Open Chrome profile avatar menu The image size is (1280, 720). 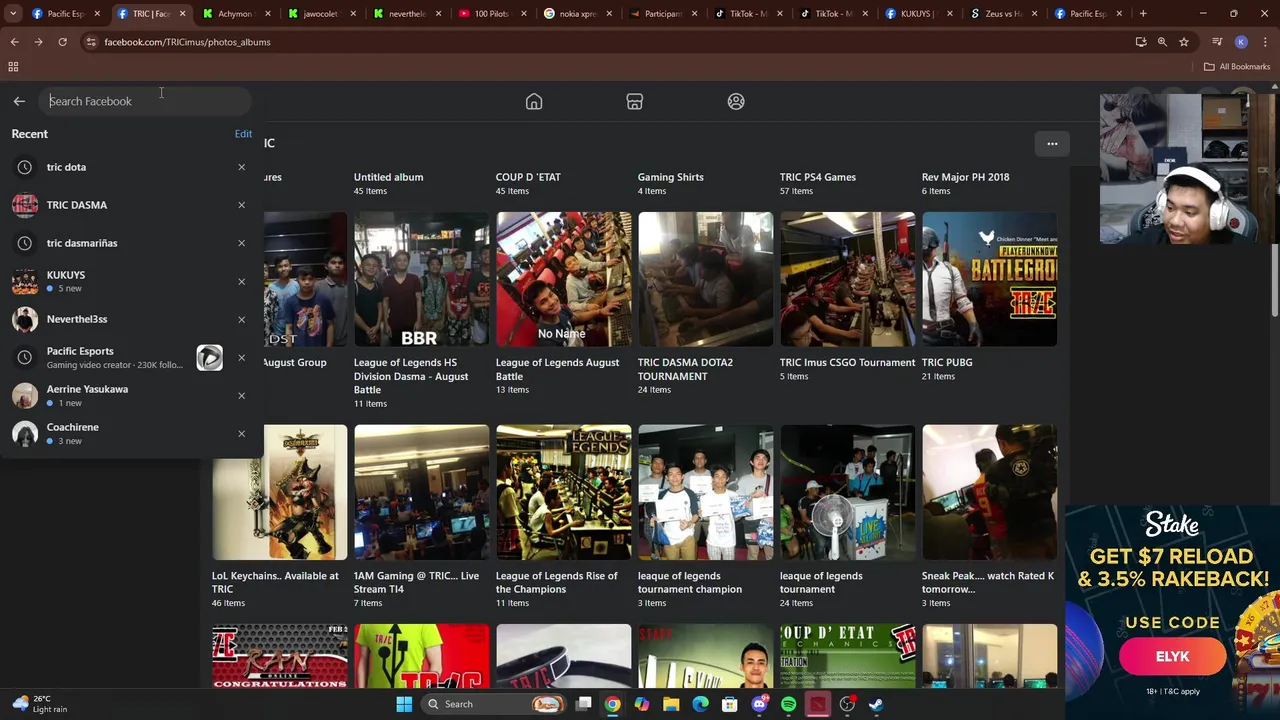click(1241, 42)
